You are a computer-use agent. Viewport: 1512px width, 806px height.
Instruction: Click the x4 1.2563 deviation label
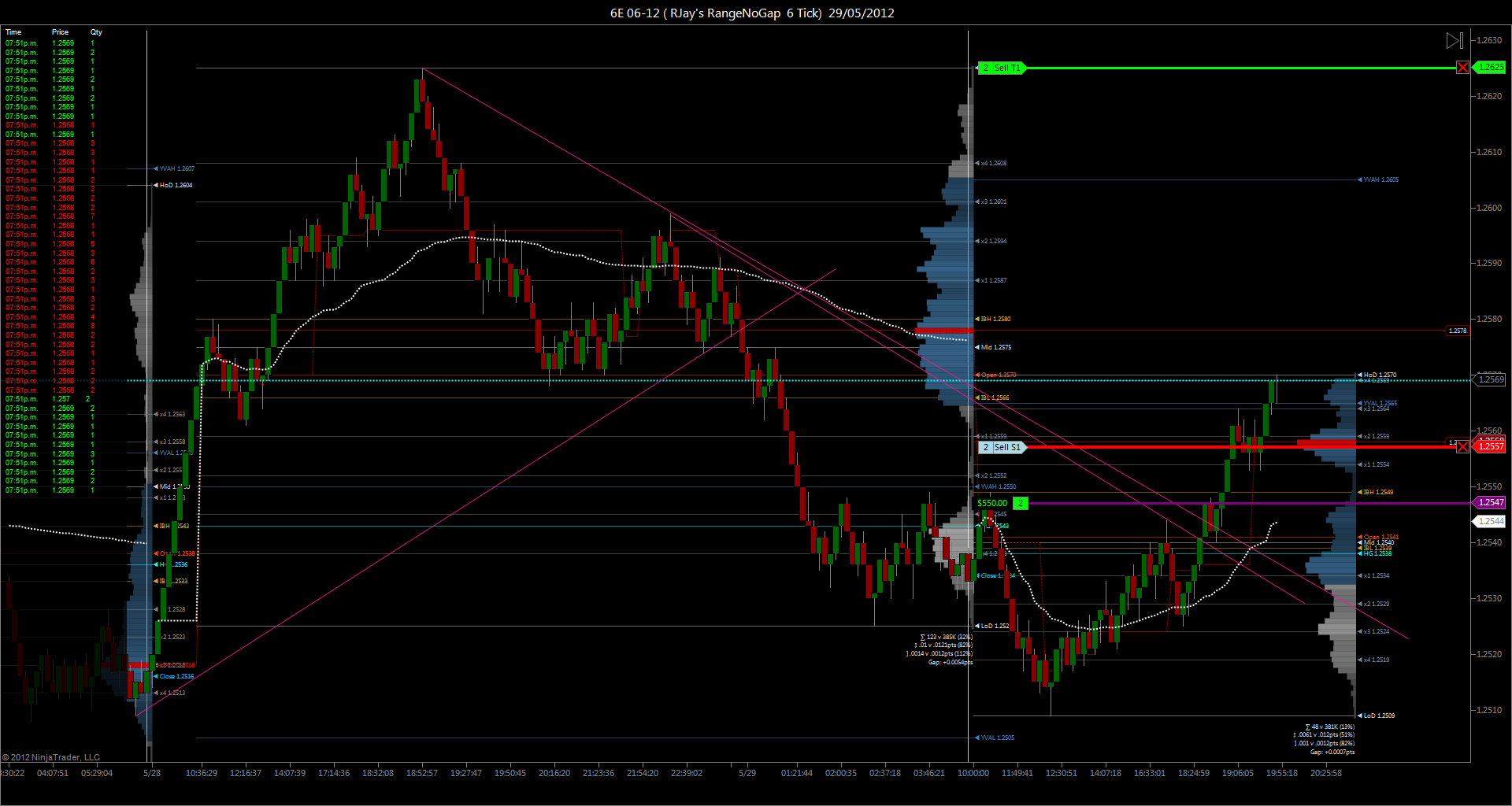(x=170, y=415)
